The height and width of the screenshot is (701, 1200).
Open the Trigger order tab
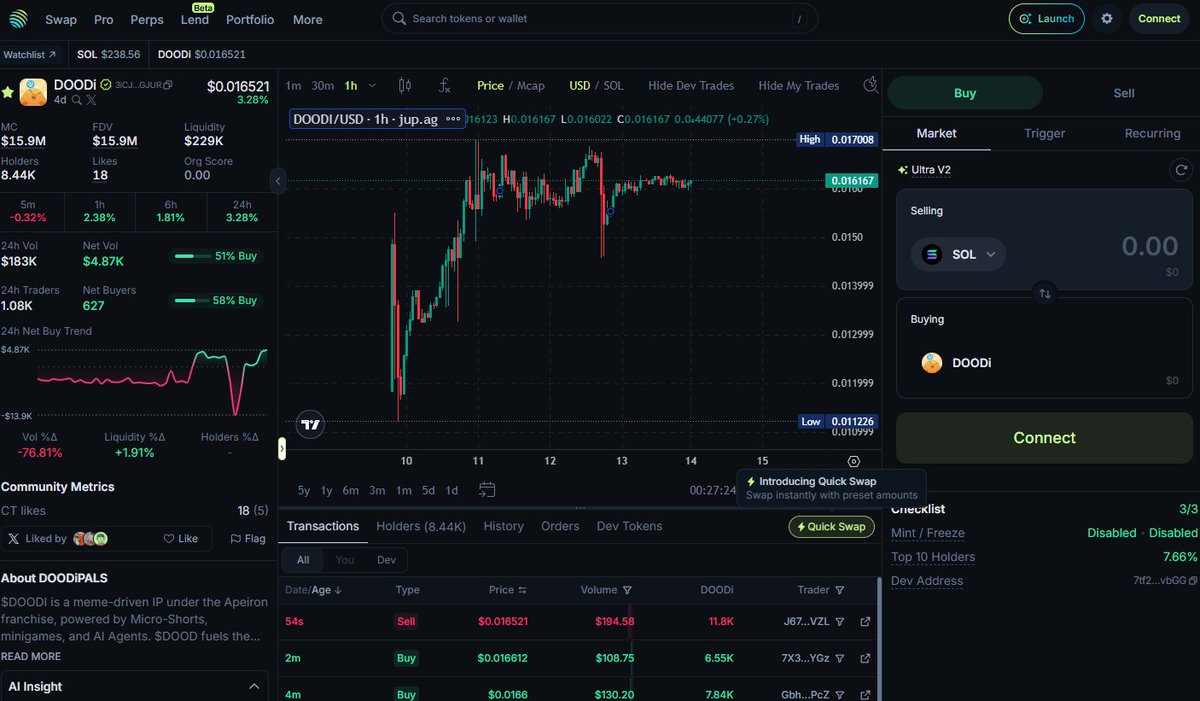(x=1044, y=133)
